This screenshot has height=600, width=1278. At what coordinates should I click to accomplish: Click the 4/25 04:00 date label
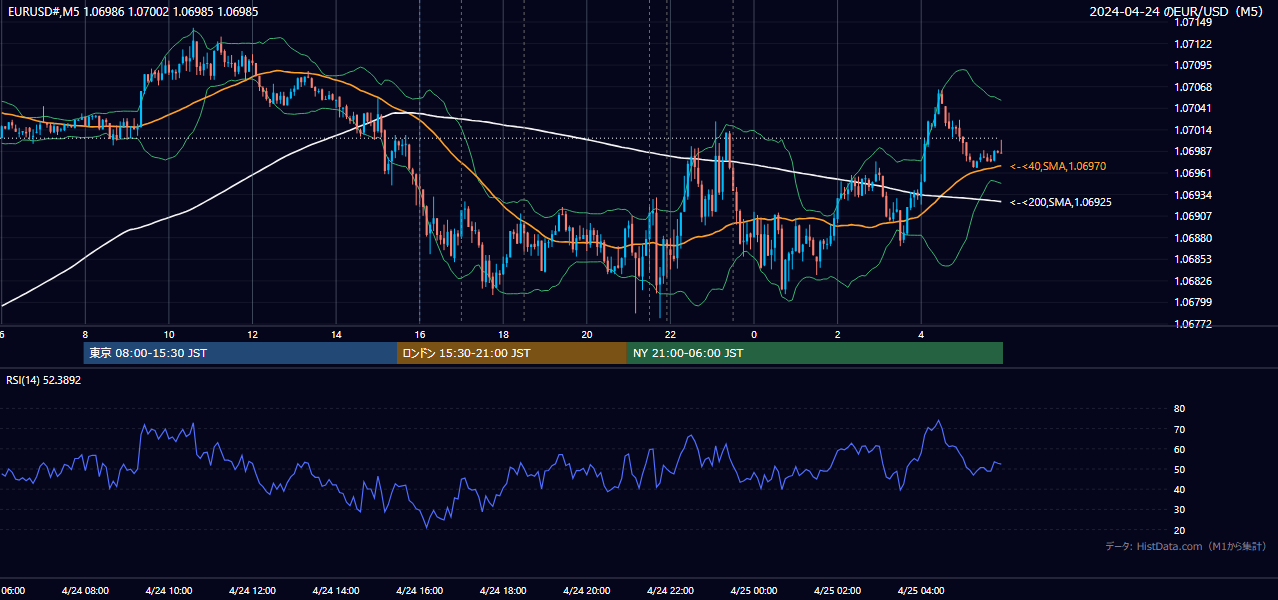click(921, 590)
